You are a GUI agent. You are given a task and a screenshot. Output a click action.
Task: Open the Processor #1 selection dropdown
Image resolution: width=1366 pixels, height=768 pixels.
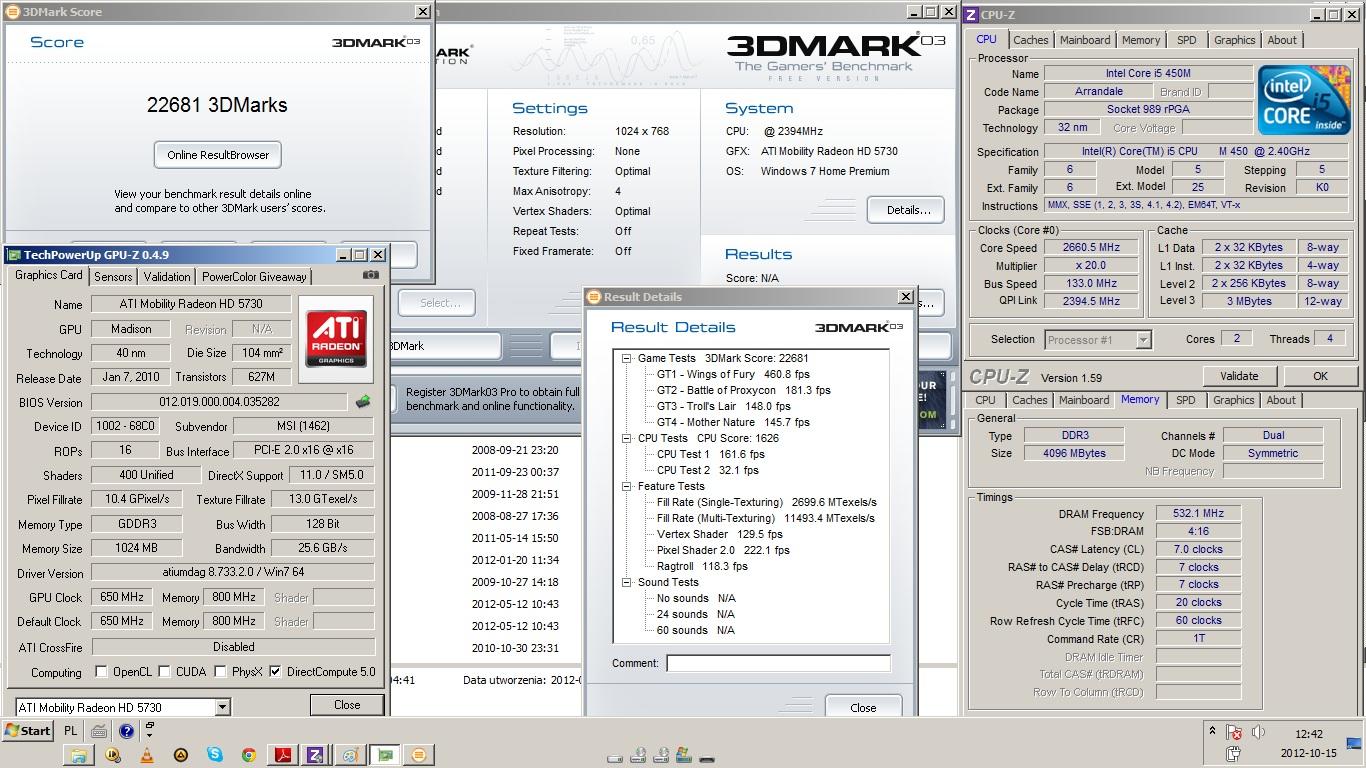pos(1143,340)
